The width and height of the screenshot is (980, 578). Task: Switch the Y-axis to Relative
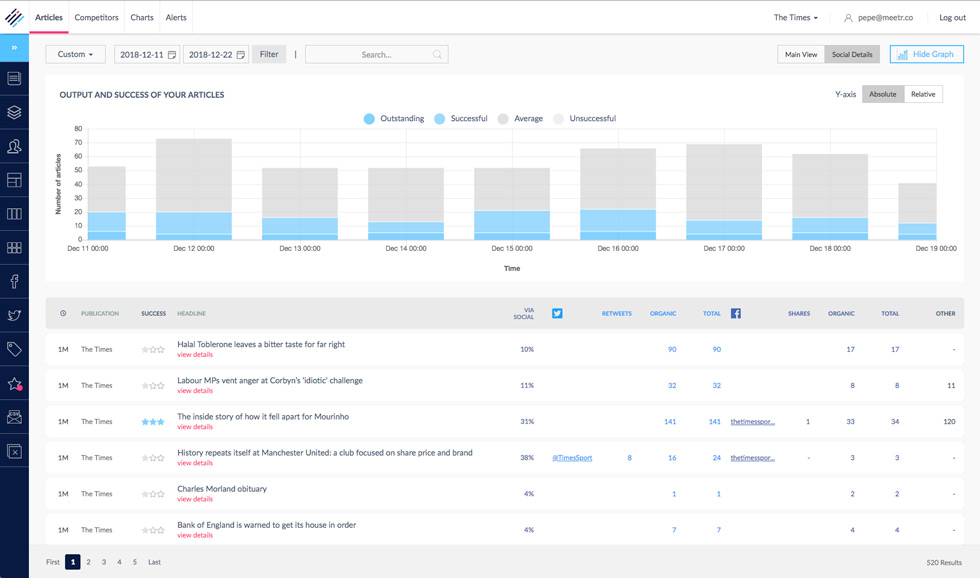[x=923, y=94]
